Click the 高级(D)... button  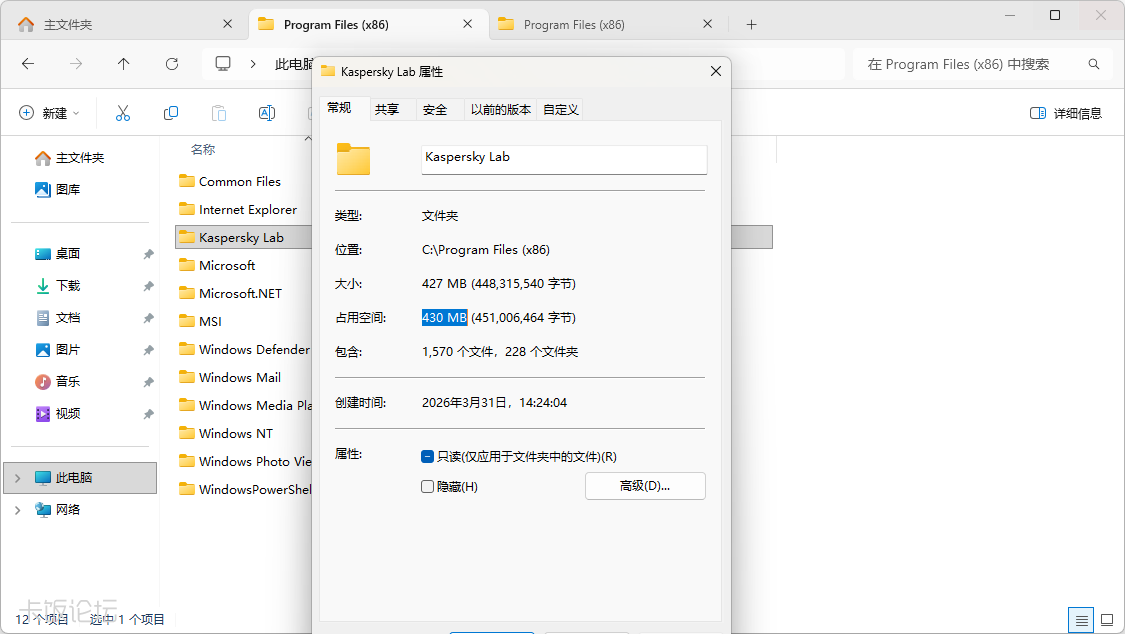(x=645, y=486)
